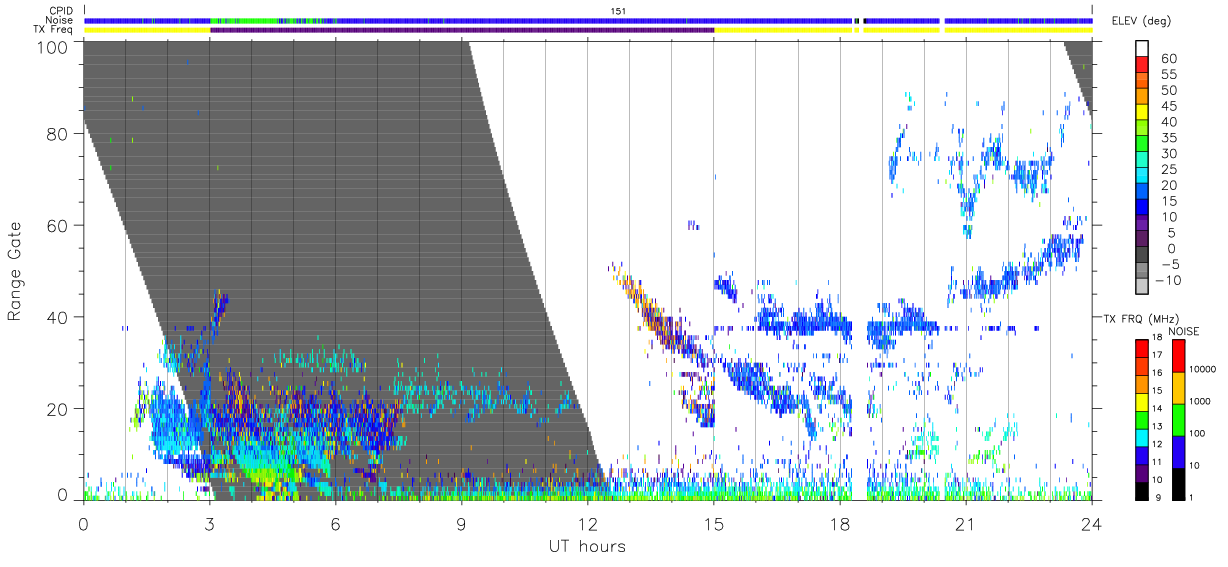Select the yellow 40–45 swatch in ELEV colorbar
Image resolution: width=1228 pixels, height=567 pixels.
click(x=1143, y=114)
